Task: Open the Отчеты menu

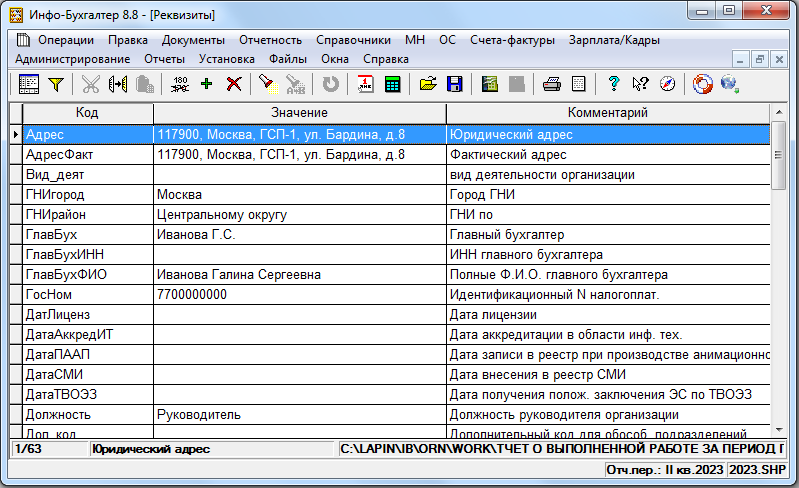Action: click(164, 59)
